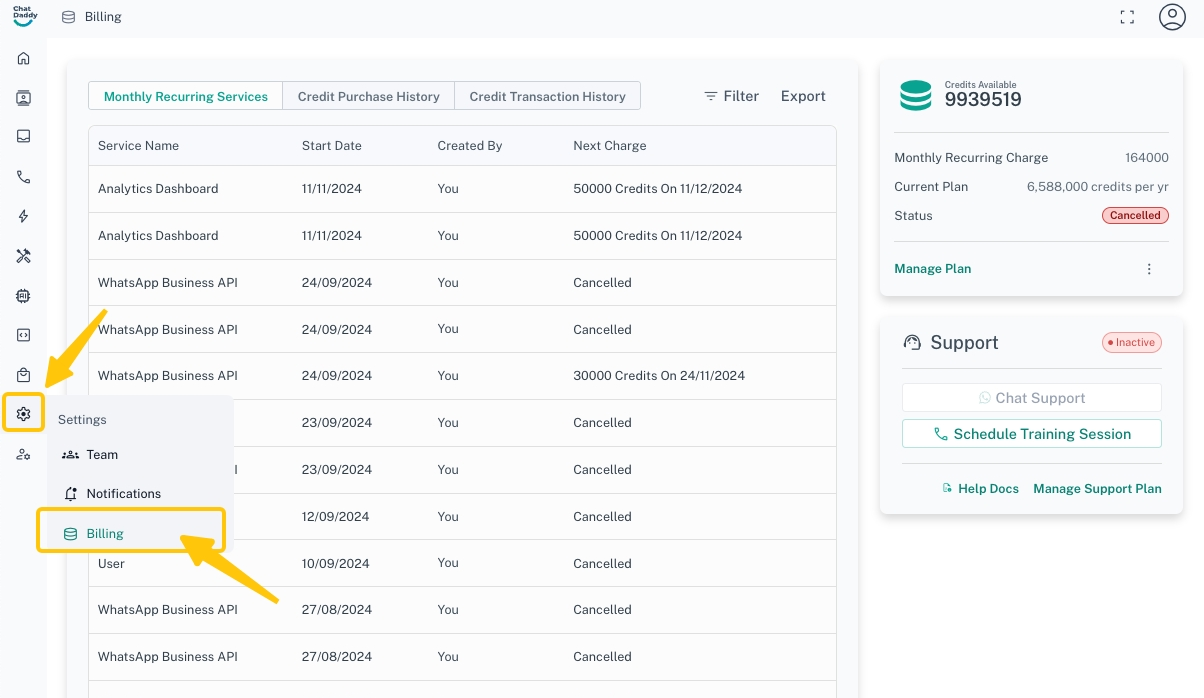The height and width of the screenshot is (698, 1204).
Task: Click the settings gear icon in sidebar
Action: 24,414
